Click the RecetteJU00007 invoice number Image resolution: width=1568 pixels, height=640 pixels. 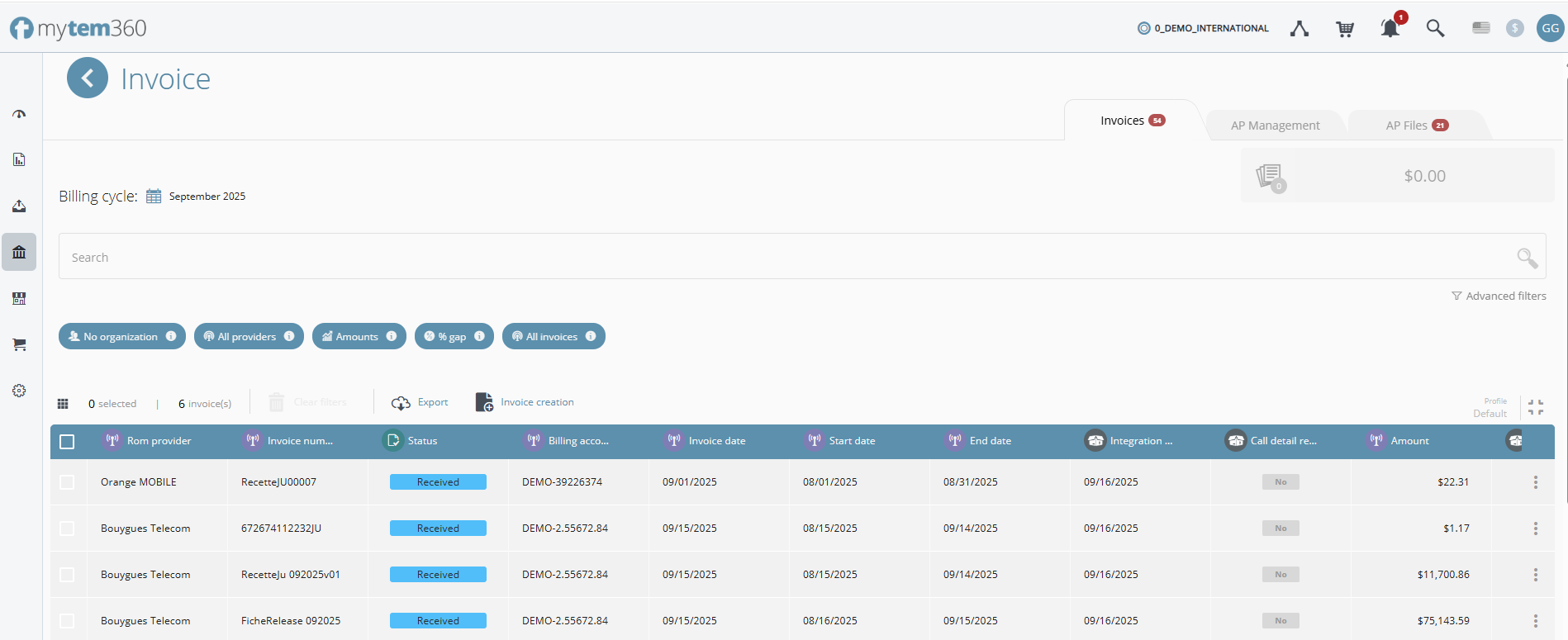[278, 482]
